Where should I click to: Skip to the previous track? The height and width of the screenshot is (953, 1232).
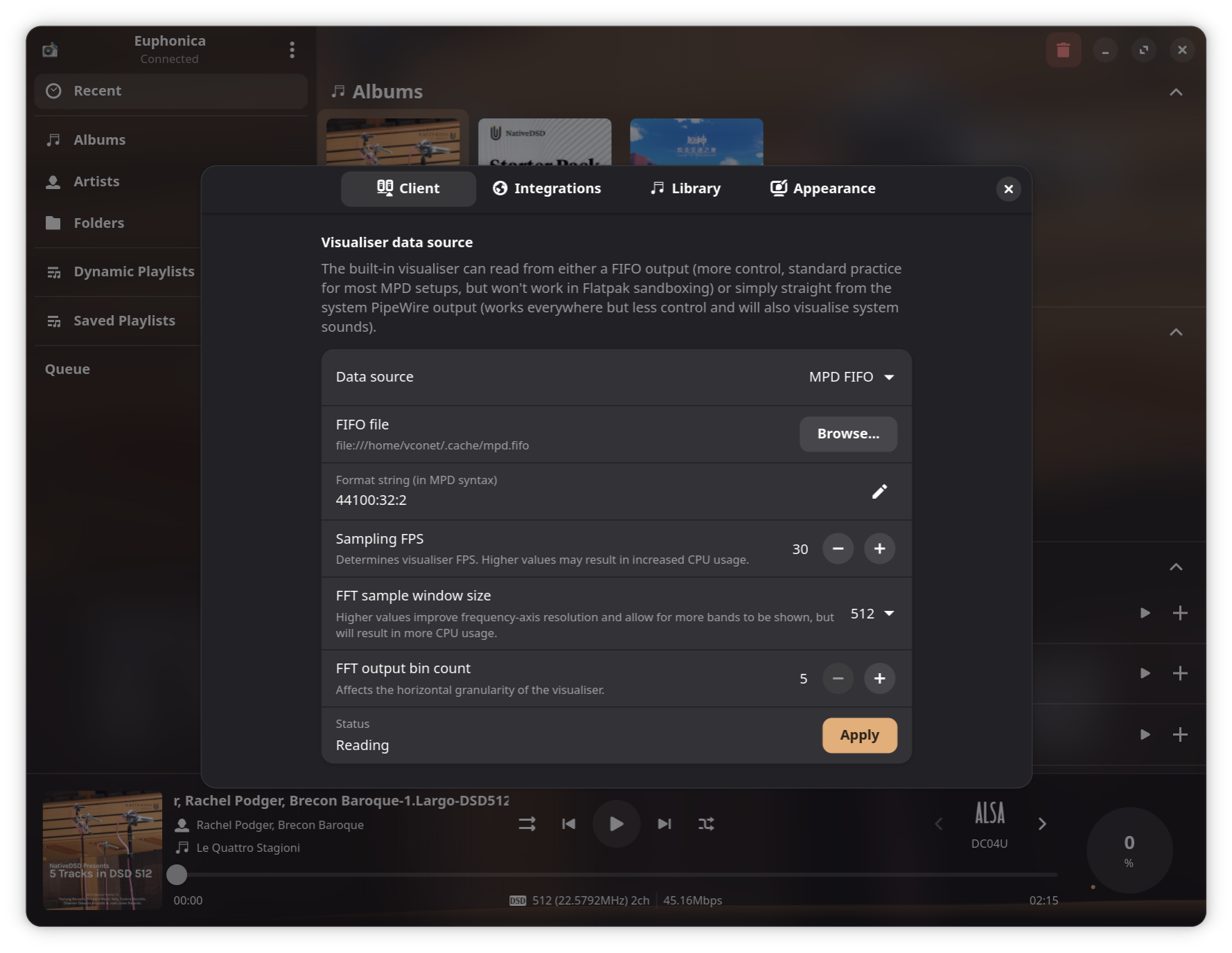coord(568,823)
